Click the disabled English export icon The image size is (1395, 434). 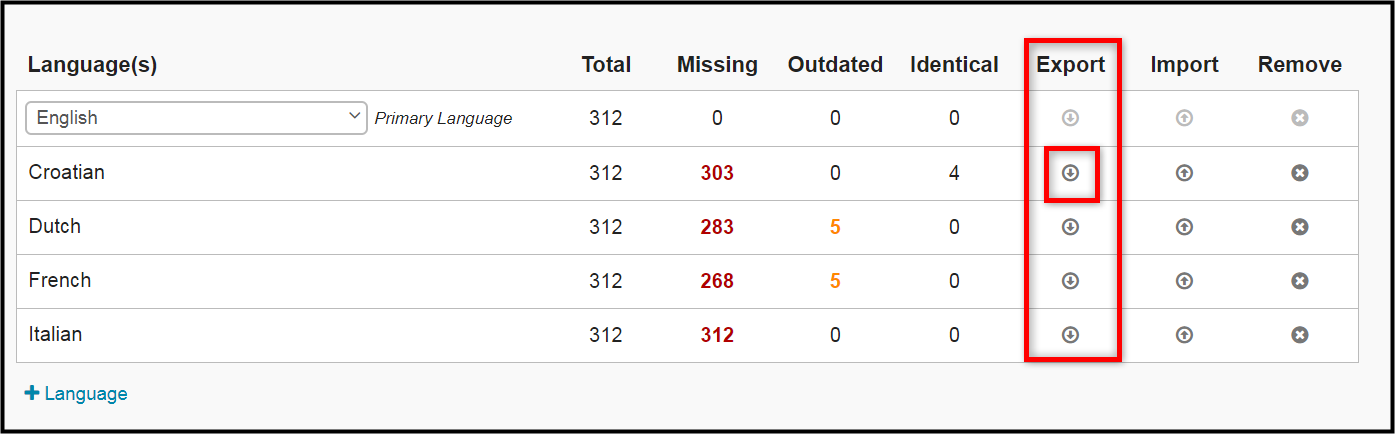(1070, 118)
